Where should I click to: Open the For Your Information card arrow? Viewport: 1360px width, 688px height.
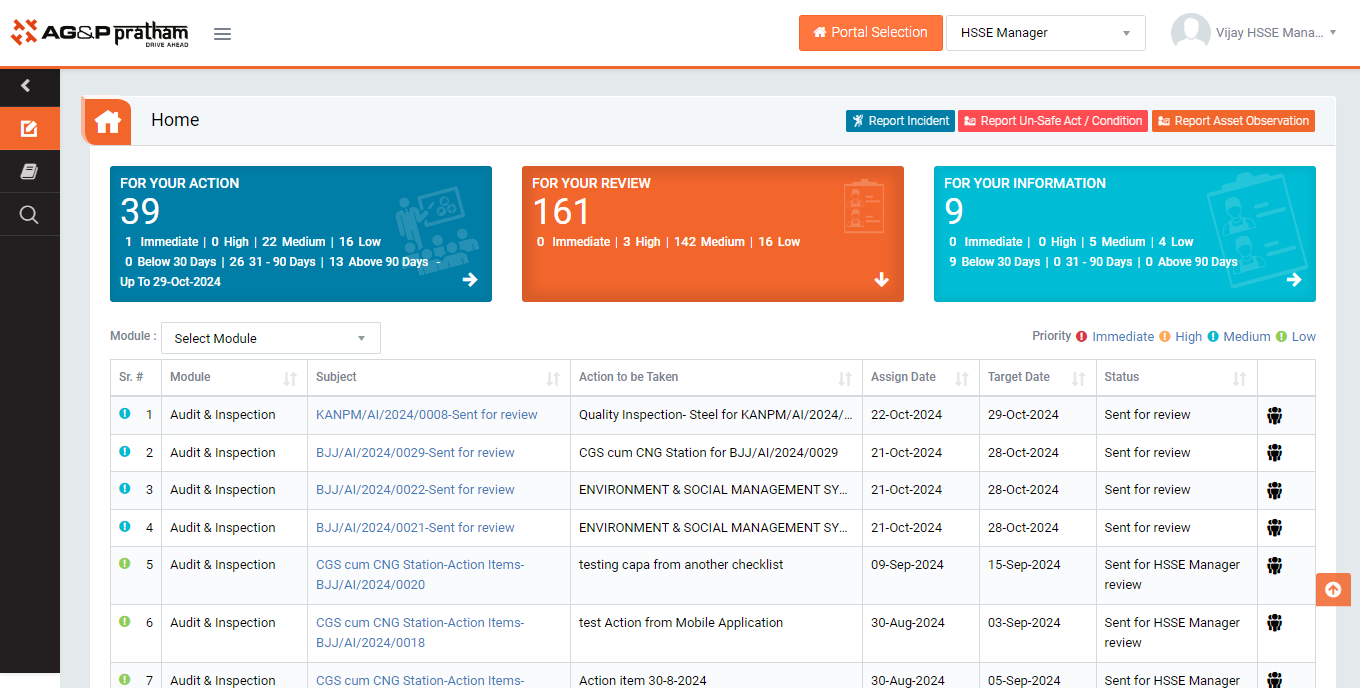1294,280
